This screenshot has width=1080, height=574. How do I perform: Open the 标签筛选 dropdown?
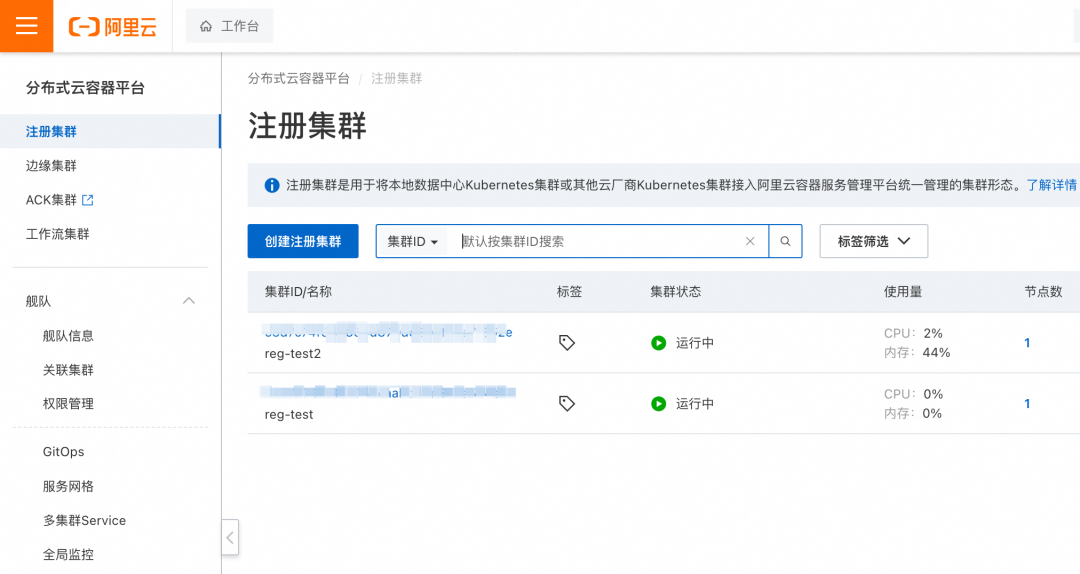pyautogui.click(x=873, y=241)
